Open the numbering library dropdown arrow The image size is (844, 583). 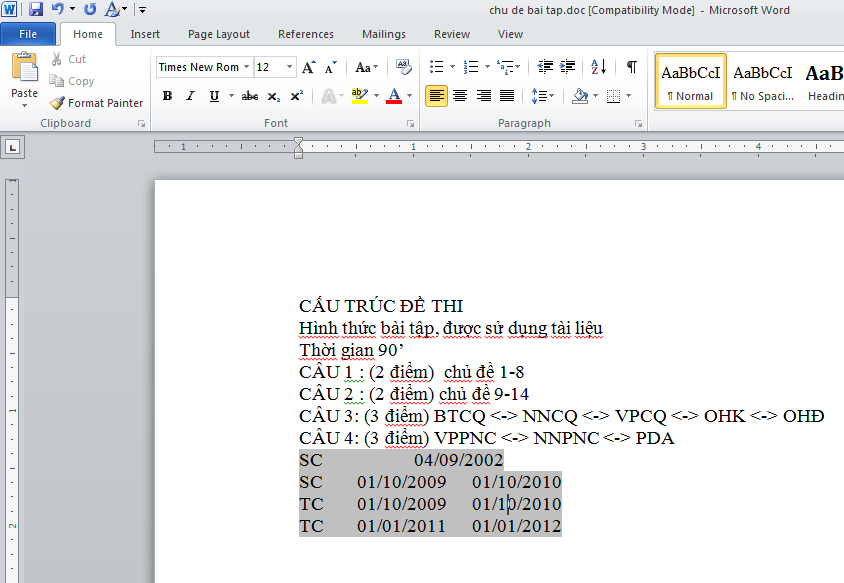tap(487, 67)
